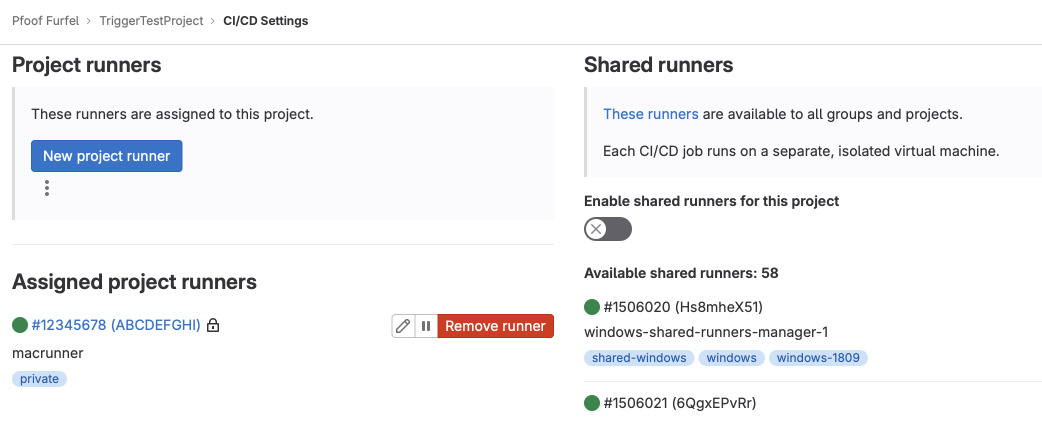Click the runner #1506021 (6QgxEPvRr) entry
This screenshot has height=422, width=1042.
tap(680, 403)
